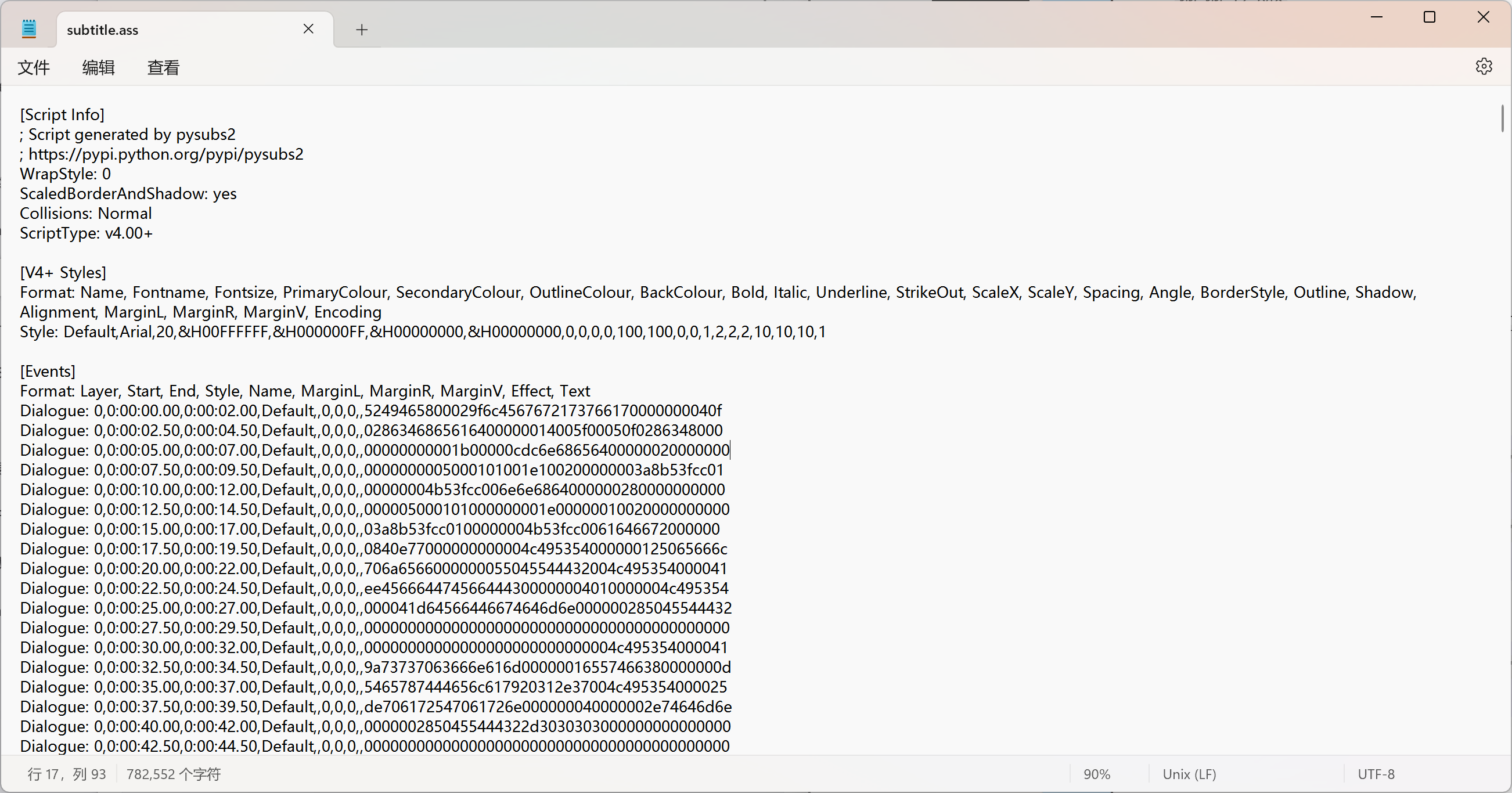Click the line and column position indicator

click(66, 774)
